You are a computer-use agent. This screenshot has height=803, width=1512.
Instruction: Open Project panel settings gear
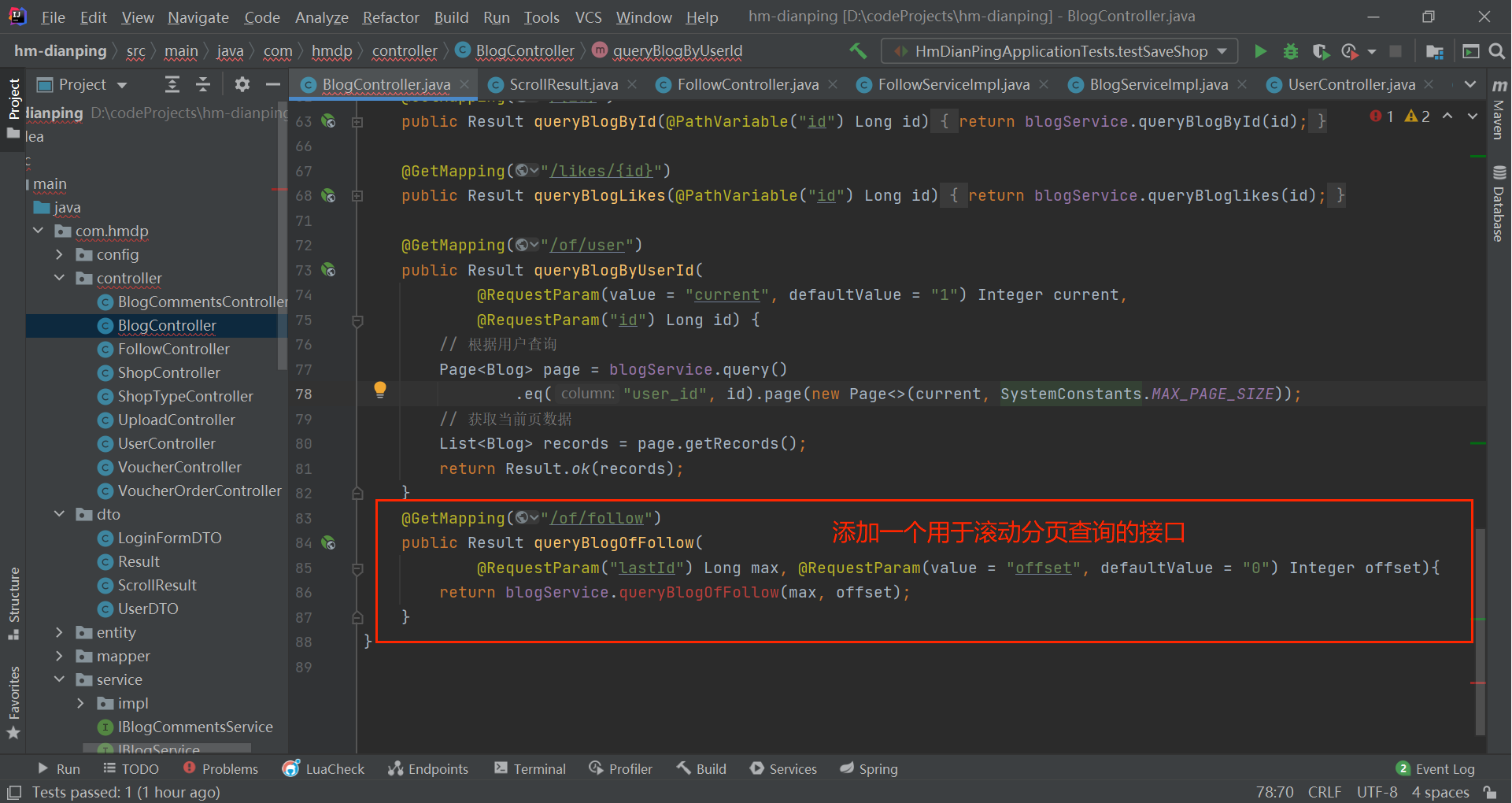click(x=242, y=84)
